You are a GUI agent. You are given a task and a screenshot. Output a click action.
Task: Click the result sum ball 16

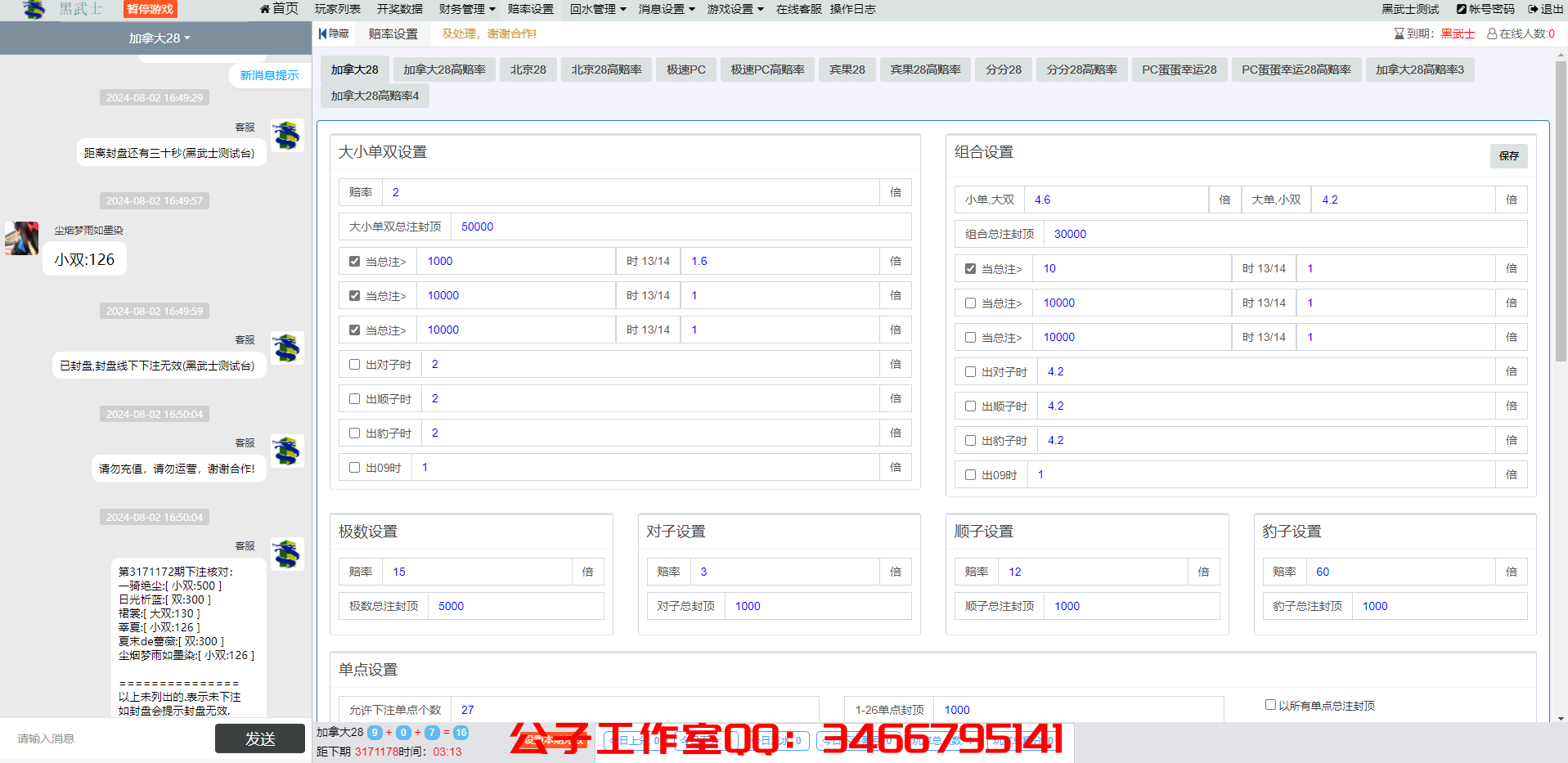coord(461,733)
